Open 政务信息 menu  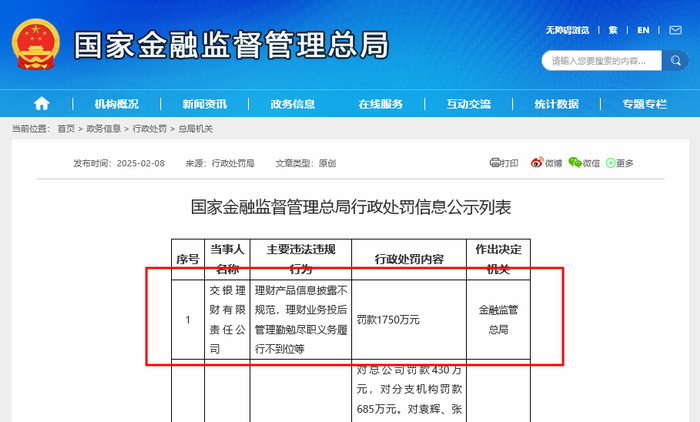tap(292, 104)
